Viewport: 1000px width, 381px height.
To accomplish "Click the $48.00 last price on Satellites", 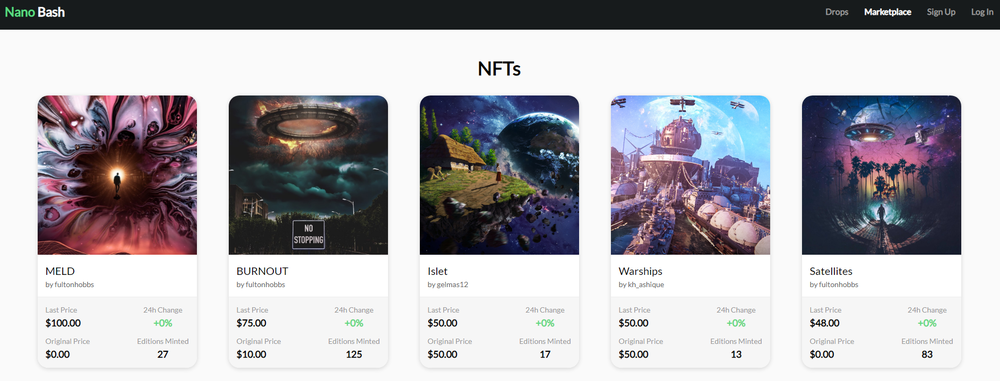I will (825, 323).
